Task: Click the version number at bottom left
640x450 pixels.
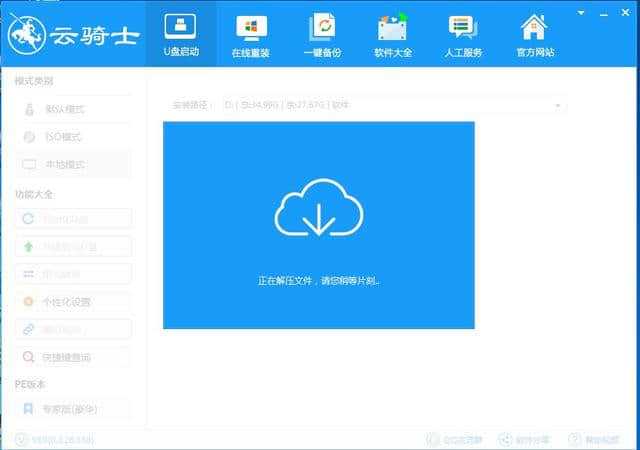Action: pyautogui.click(x=63, y=439)
